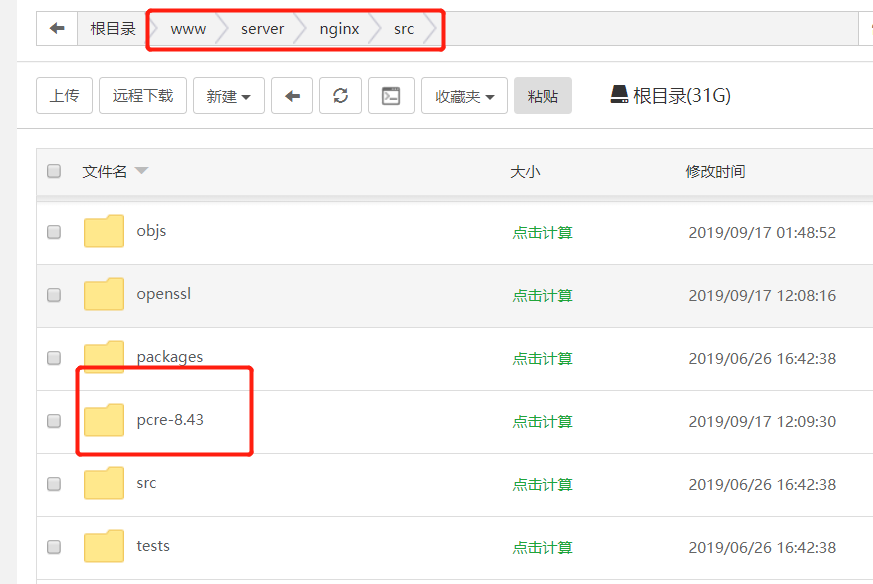Viewport: 873px width, 584px height.
Task: Open the pcre-8.43 folder icon
Action: click(x=104, y=421)
